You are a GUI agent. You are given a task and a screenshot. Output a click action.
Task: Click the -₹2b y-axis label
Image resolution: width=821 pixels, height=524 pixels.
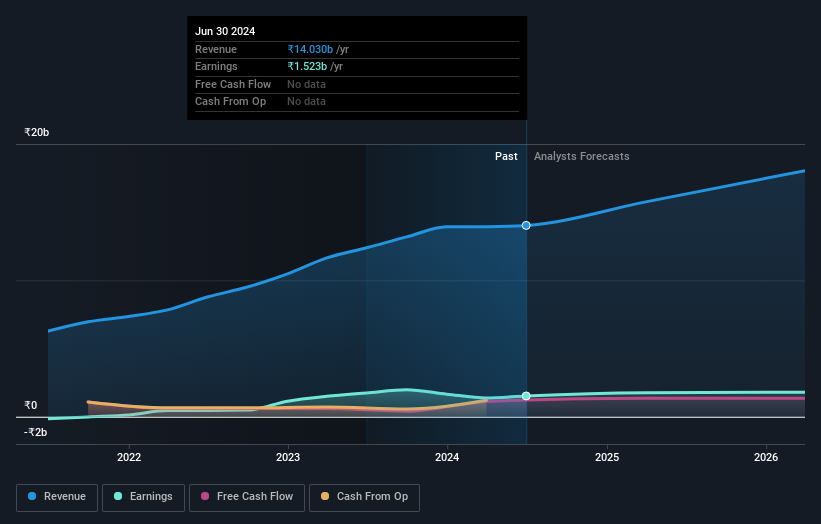tap(36, 432)
